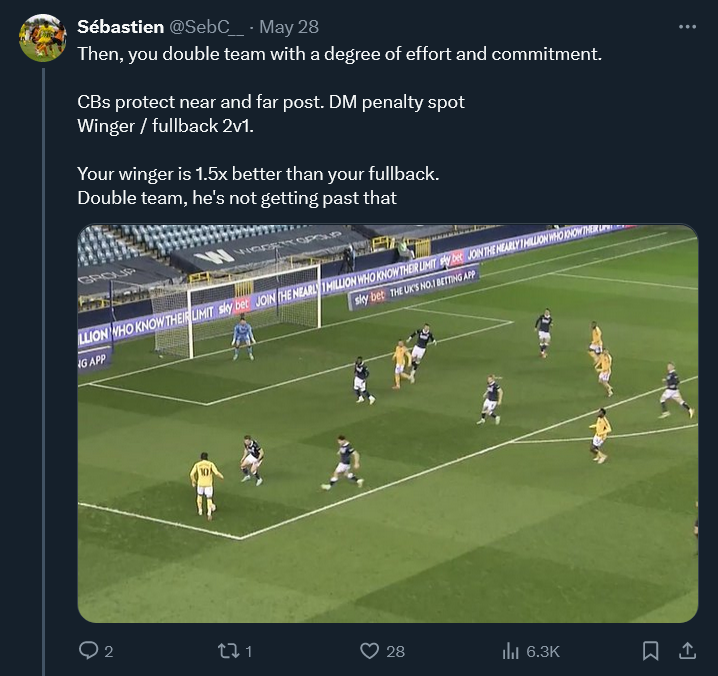Viewport: 718px width, 676px height.
Task: Bookmark this tweet
Action: tap(650, 651)
